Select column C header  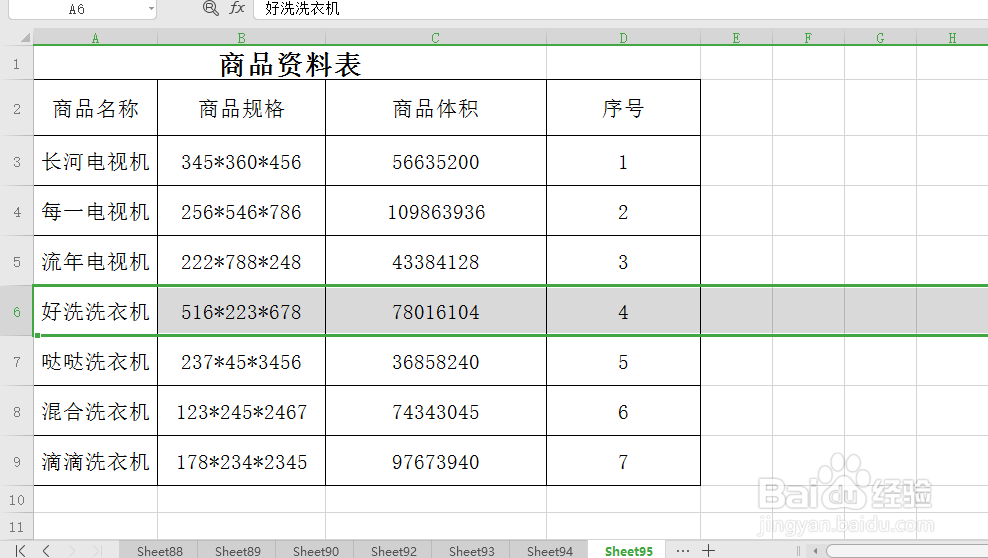[435, 38]
